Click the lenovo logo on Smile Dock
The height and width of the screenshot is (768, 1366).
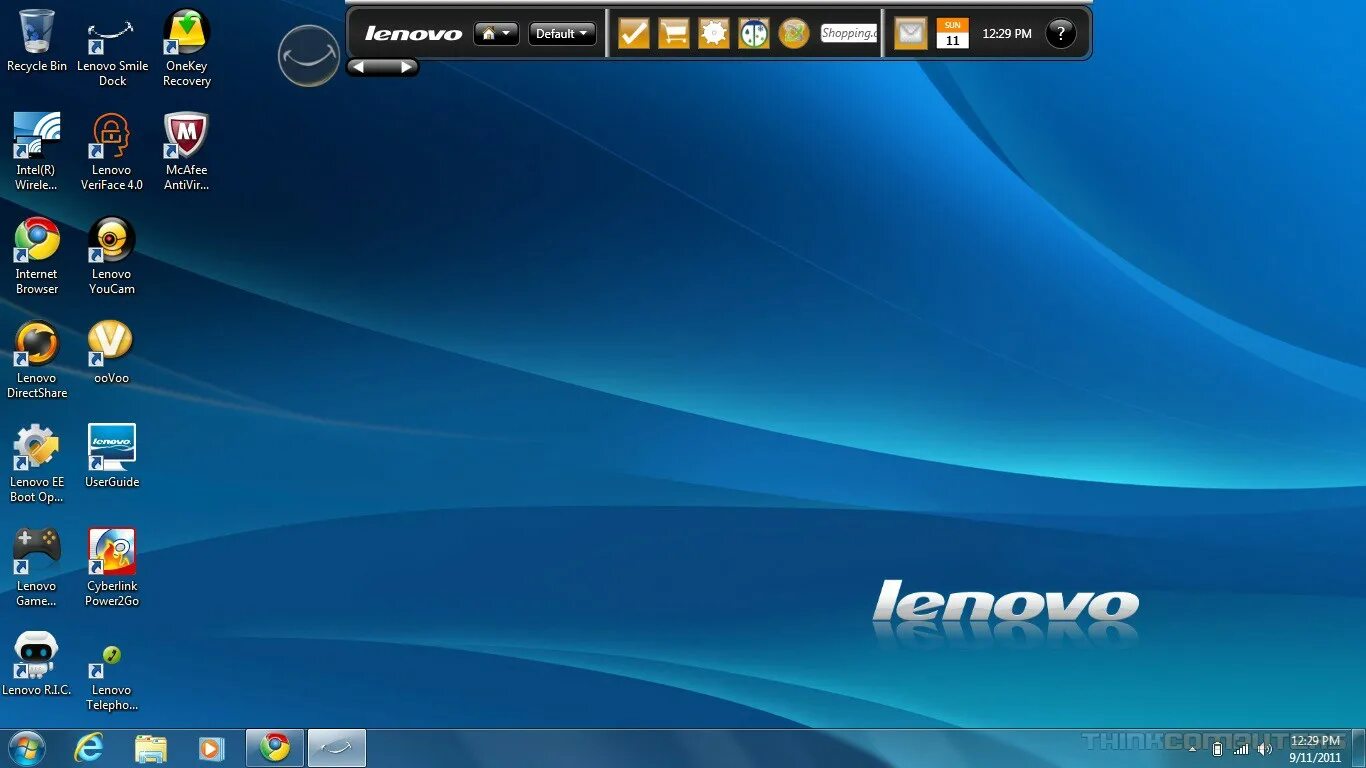tap(413, 34)
